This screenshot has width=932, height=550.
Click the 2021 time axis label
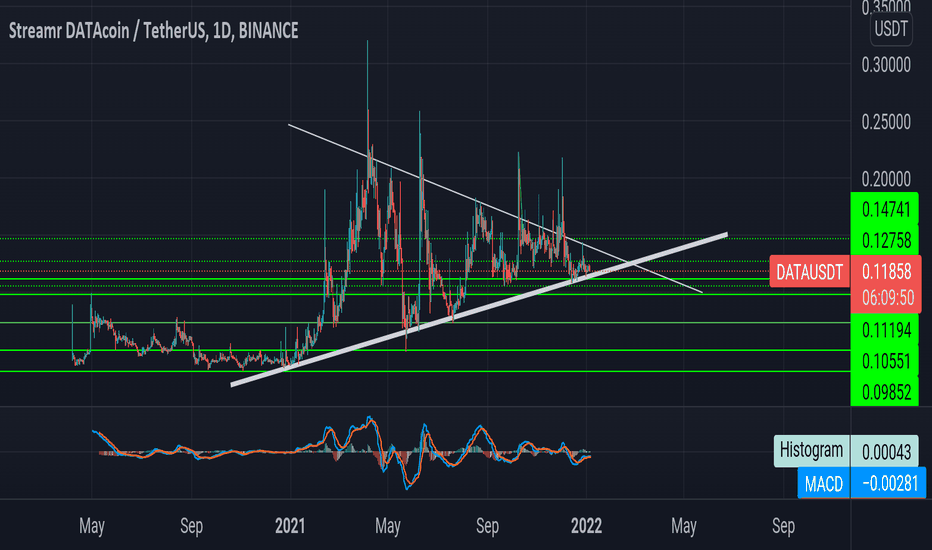coord(290,526)
